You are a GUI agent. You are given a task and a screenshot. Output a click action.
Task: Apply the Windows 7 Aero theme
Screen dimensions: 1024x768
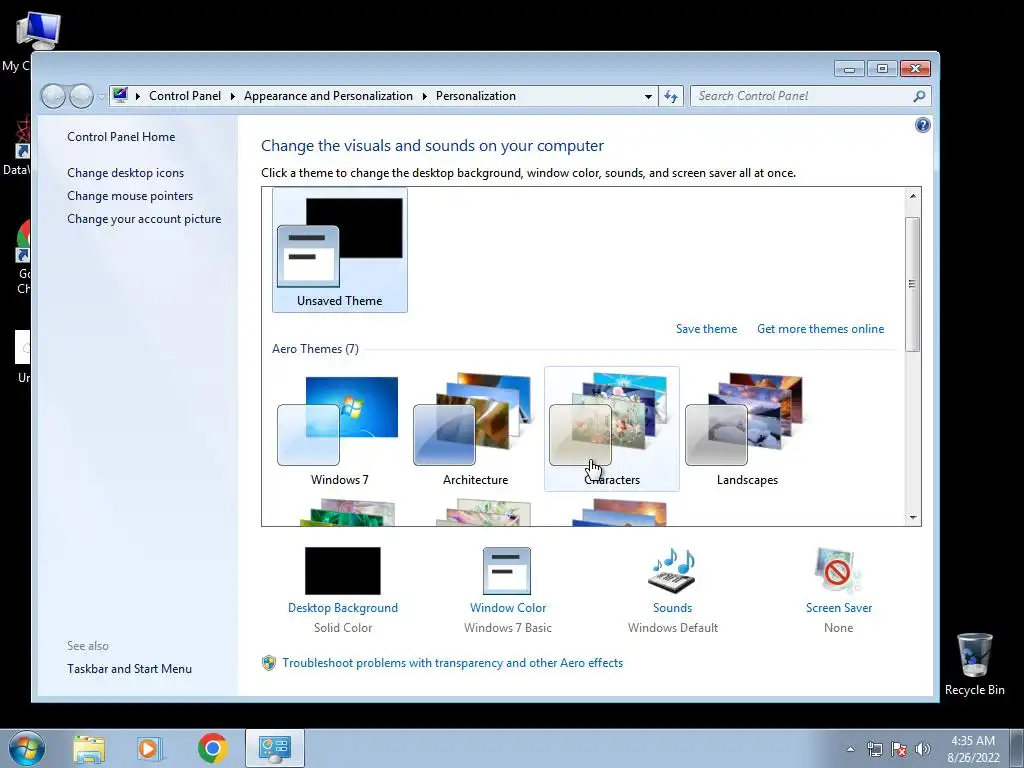pos(340,429)
